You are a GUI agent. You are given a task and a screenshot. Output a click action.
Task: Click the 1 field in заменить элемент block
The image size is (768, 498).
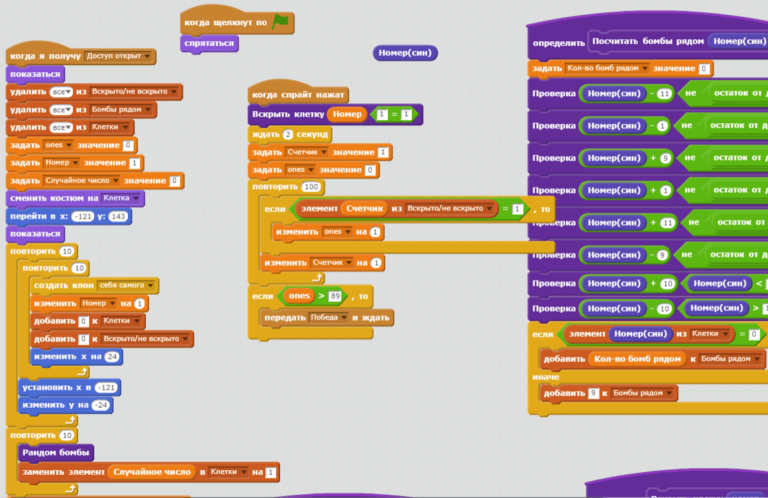pyautogui.click(x=270, y=473)
